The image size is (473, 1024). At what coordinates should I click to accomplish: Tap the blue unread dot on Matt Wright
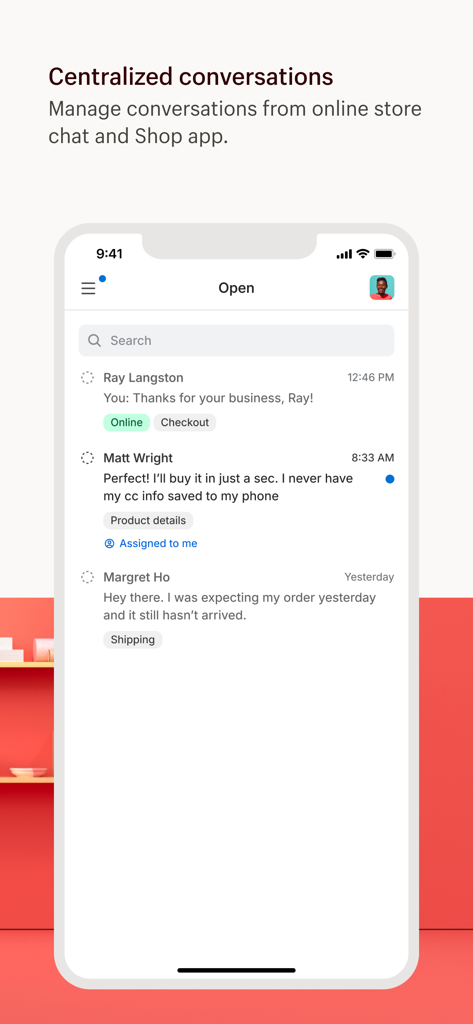[390, 479]
